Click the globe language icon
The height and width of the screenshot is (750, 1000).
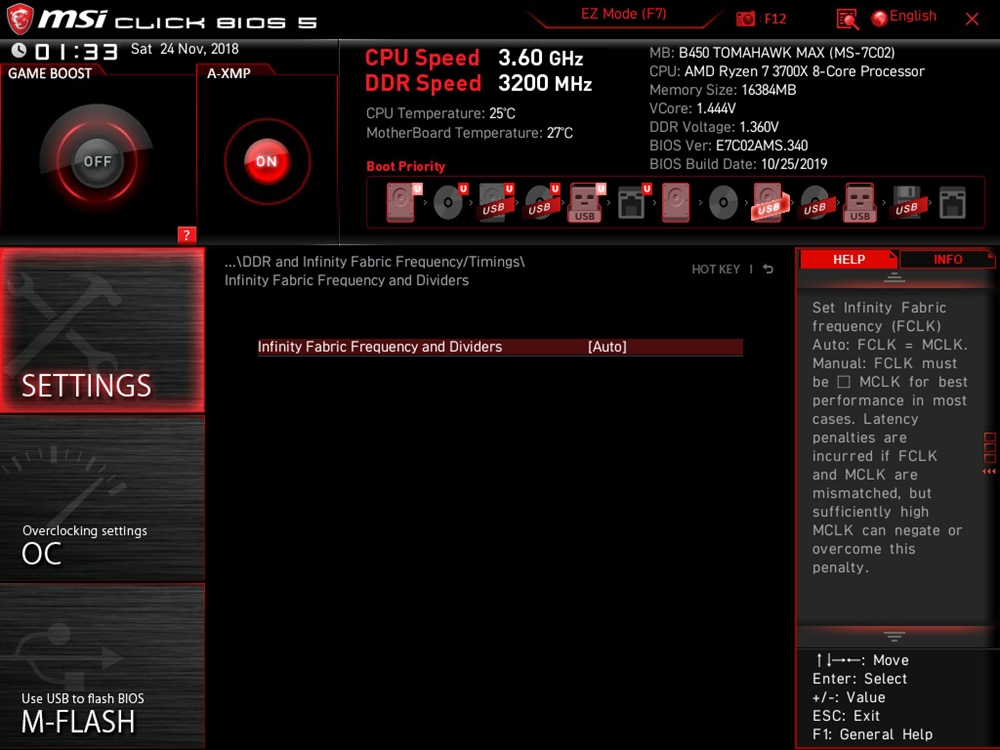coord(879,18)
